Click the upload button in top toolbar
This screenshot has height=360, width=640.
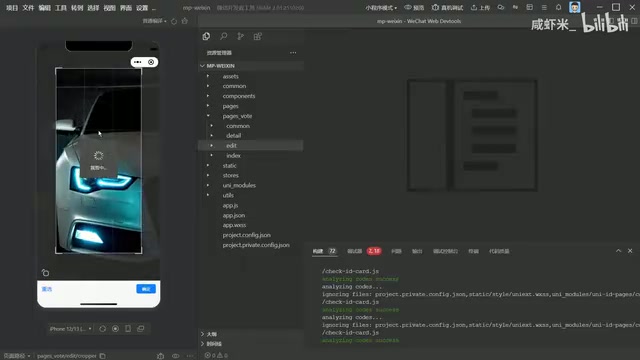tap(480, 7)
